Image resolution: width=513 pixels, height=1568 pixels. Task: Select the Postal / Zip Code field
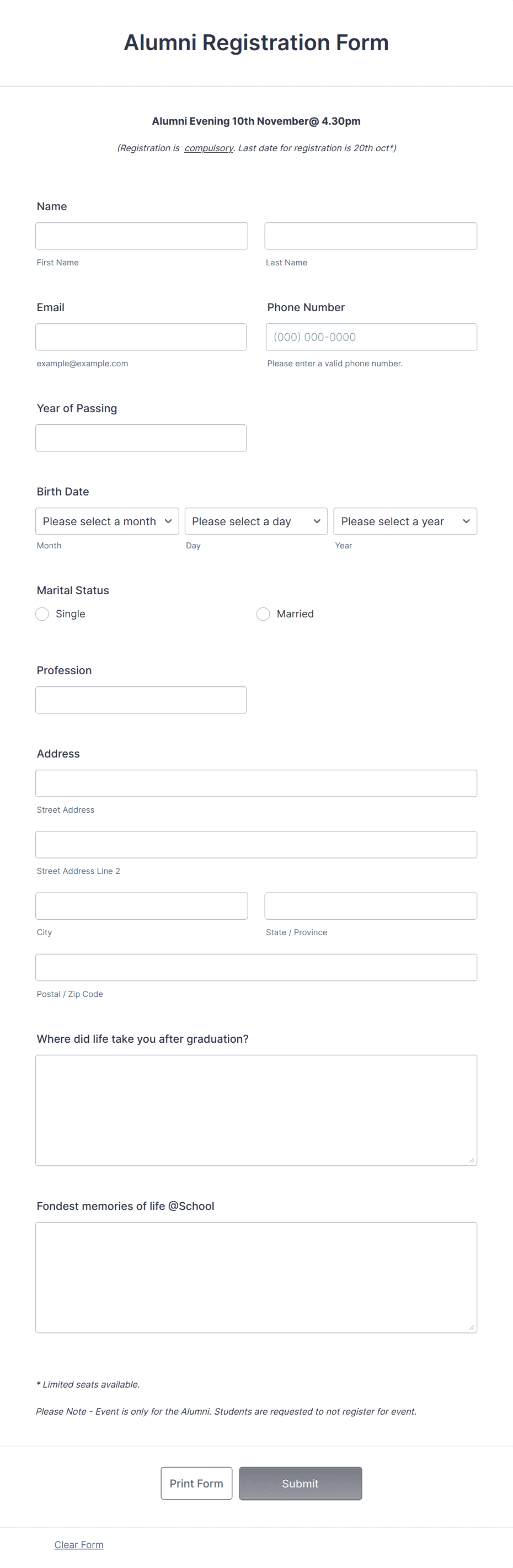(x=255, y=967)
